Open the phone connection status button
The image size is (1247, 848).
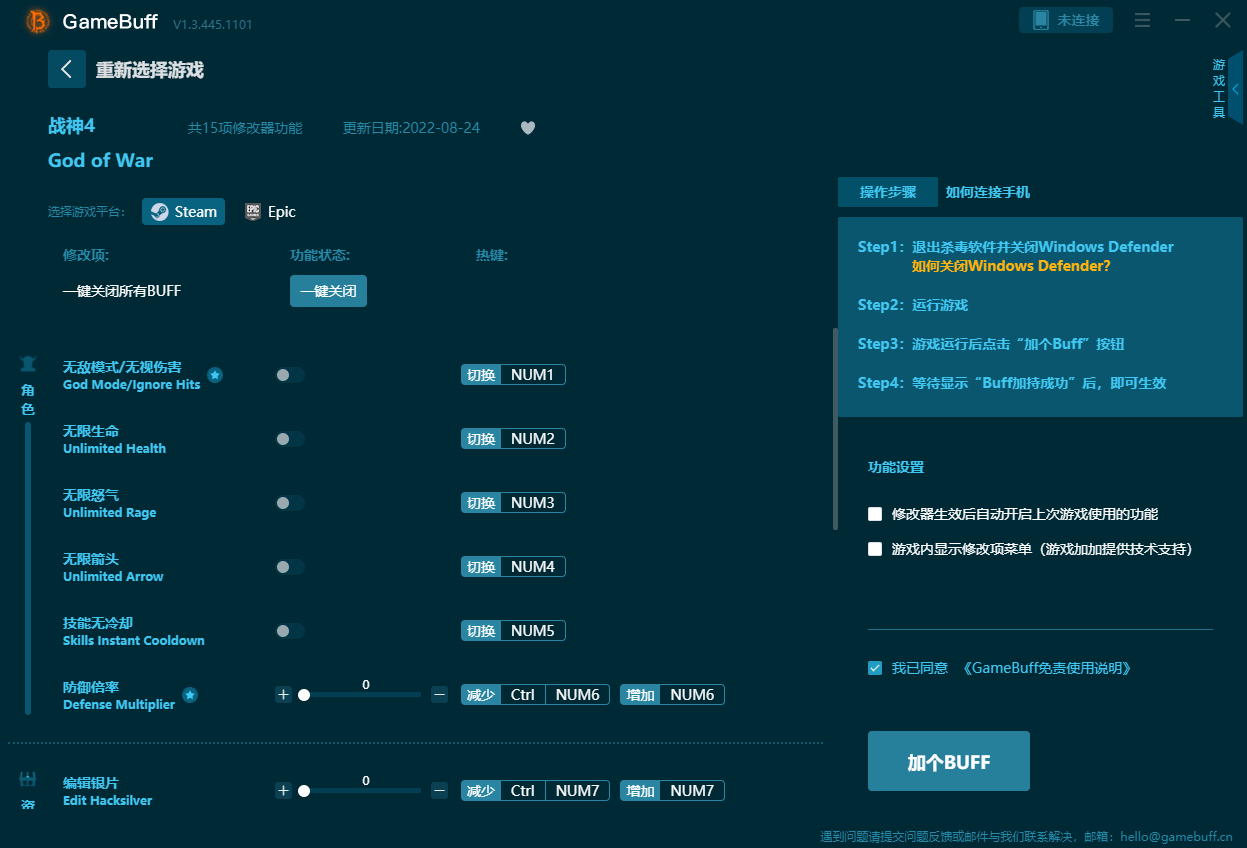click(x=1066, y=20)
